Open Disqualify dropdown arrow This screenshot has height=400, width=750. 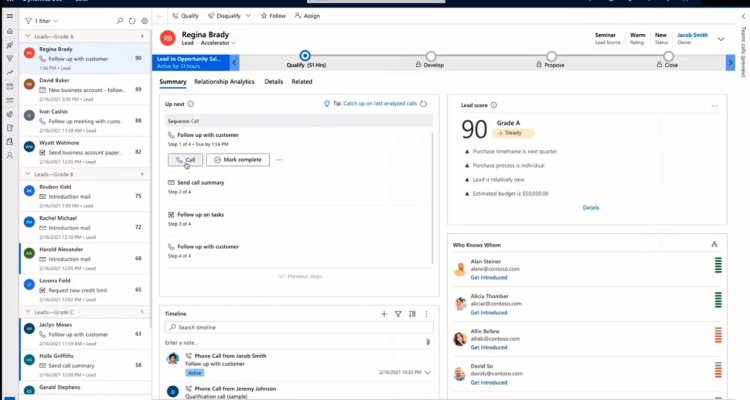[248, 16]
